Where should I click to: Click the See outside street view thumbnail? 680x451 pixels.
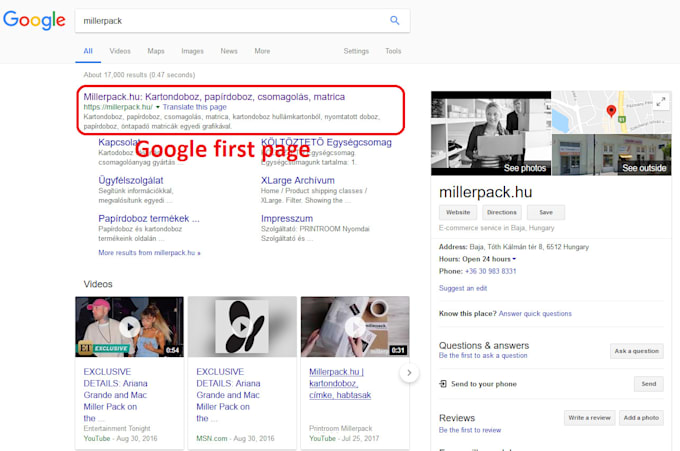[611, 155]
